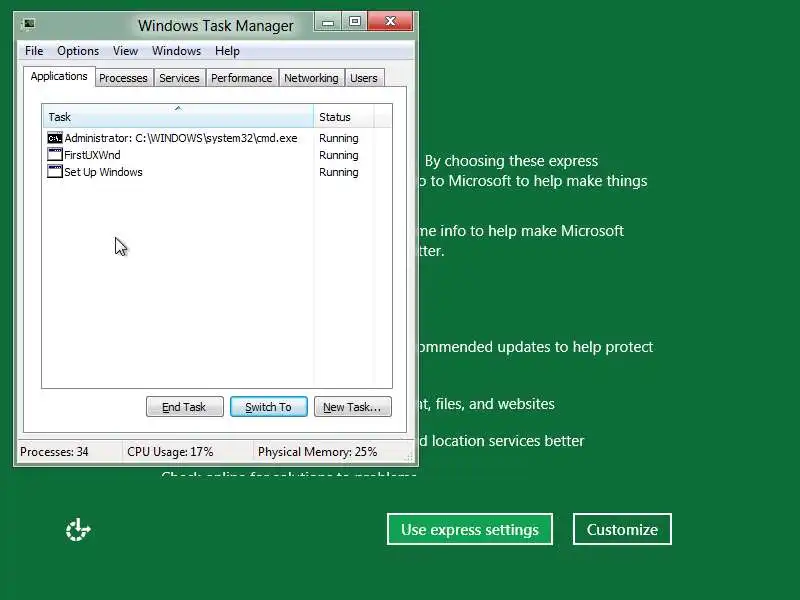
Task: Click the New Task... button
Action: pos(353,407)
